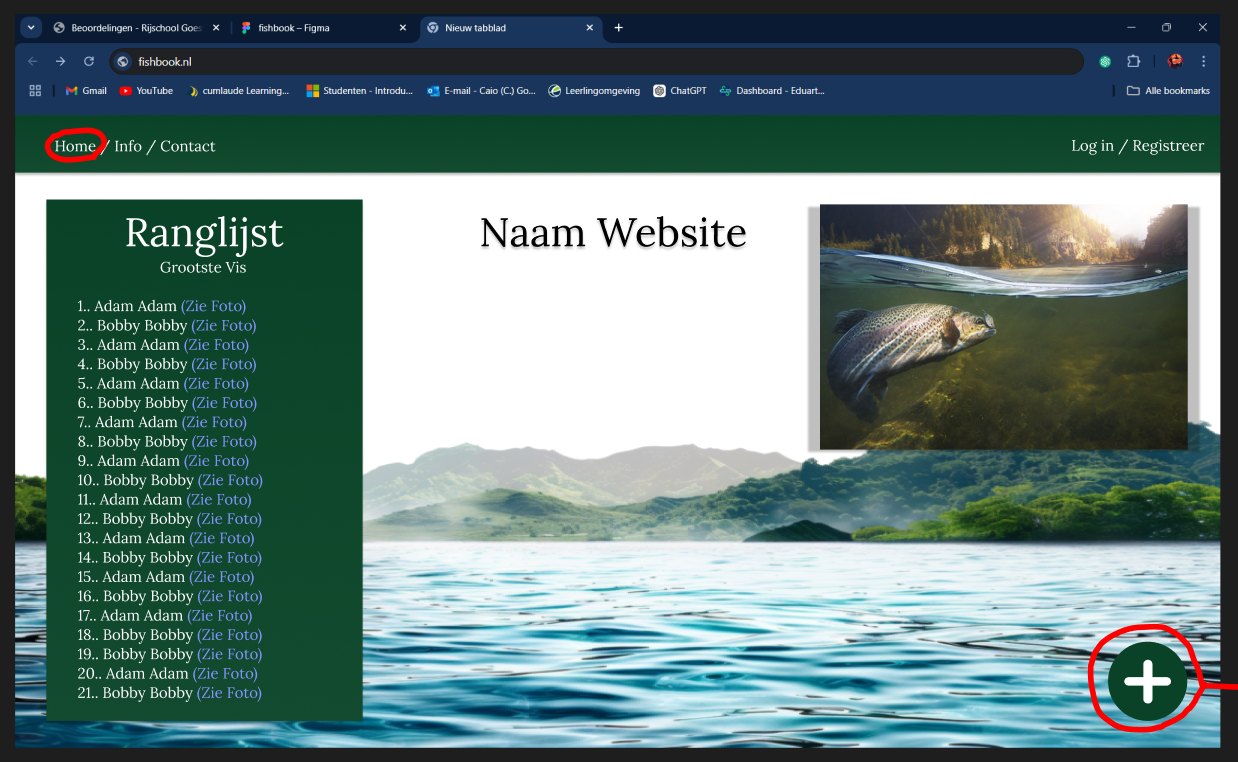
Task: Open the Leerlingomgeving bookmark
Action: pos(596,90)
